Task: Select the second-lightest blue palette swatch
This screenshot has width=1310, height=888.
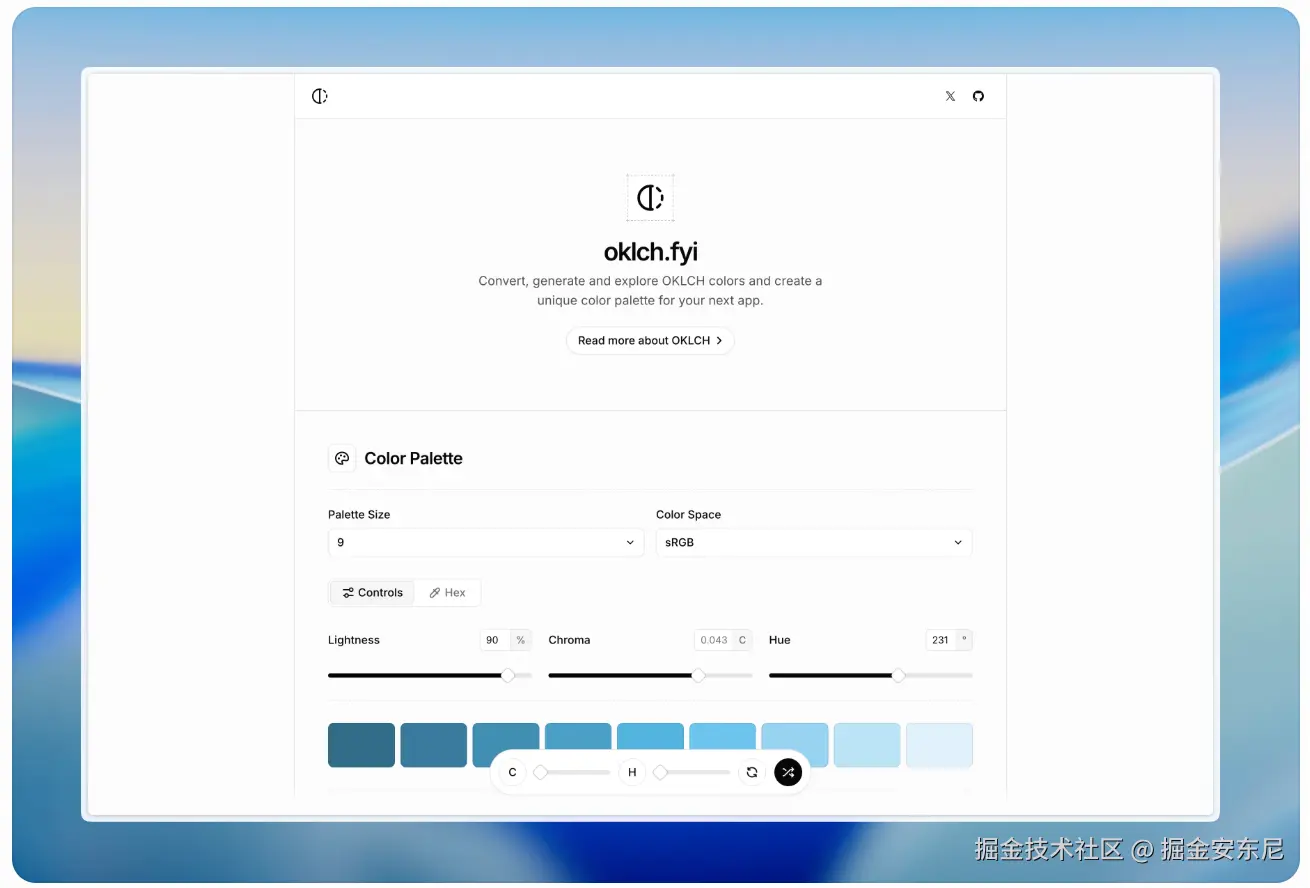Action: coord(867,745)
